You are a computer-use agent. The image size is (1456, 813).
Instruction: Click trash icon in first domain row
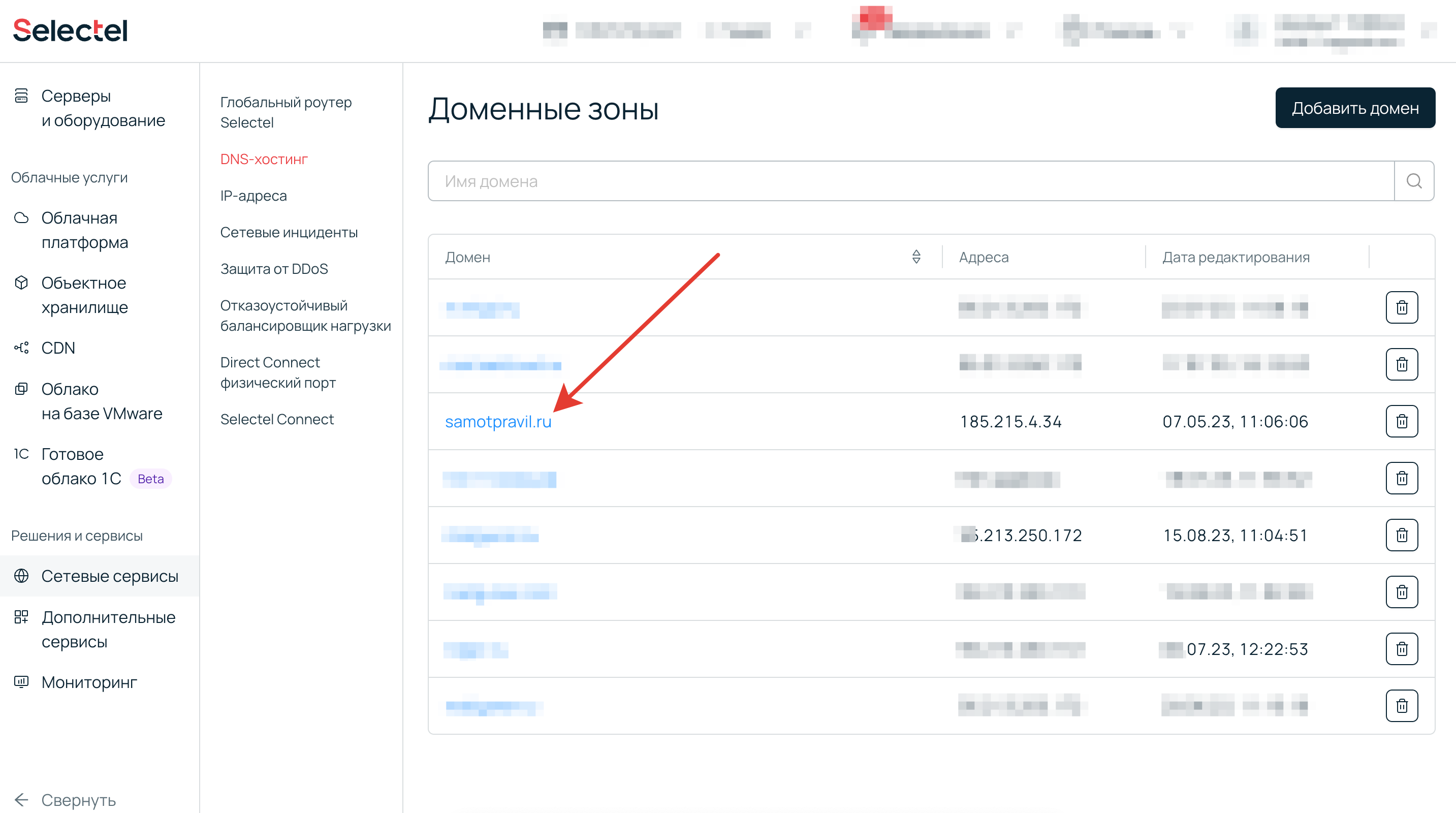point(1402,307)
